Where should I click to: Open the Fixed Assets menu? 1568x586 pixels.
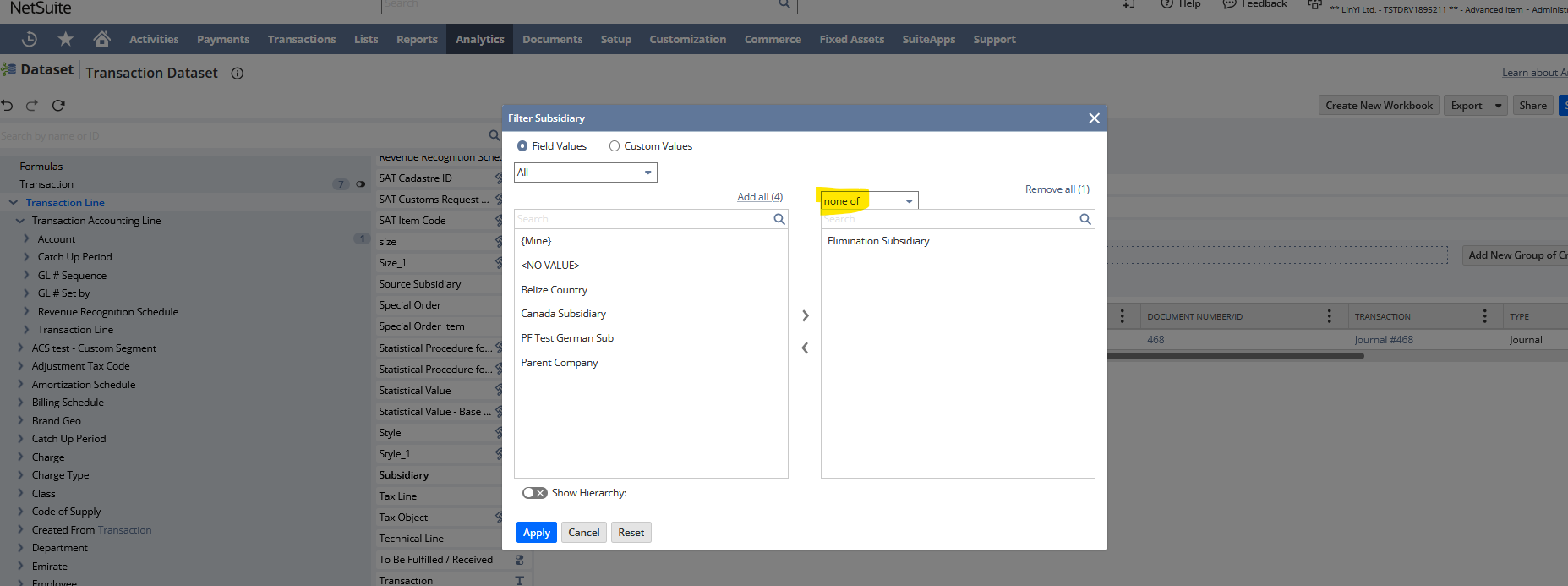(x=852, y=40)
